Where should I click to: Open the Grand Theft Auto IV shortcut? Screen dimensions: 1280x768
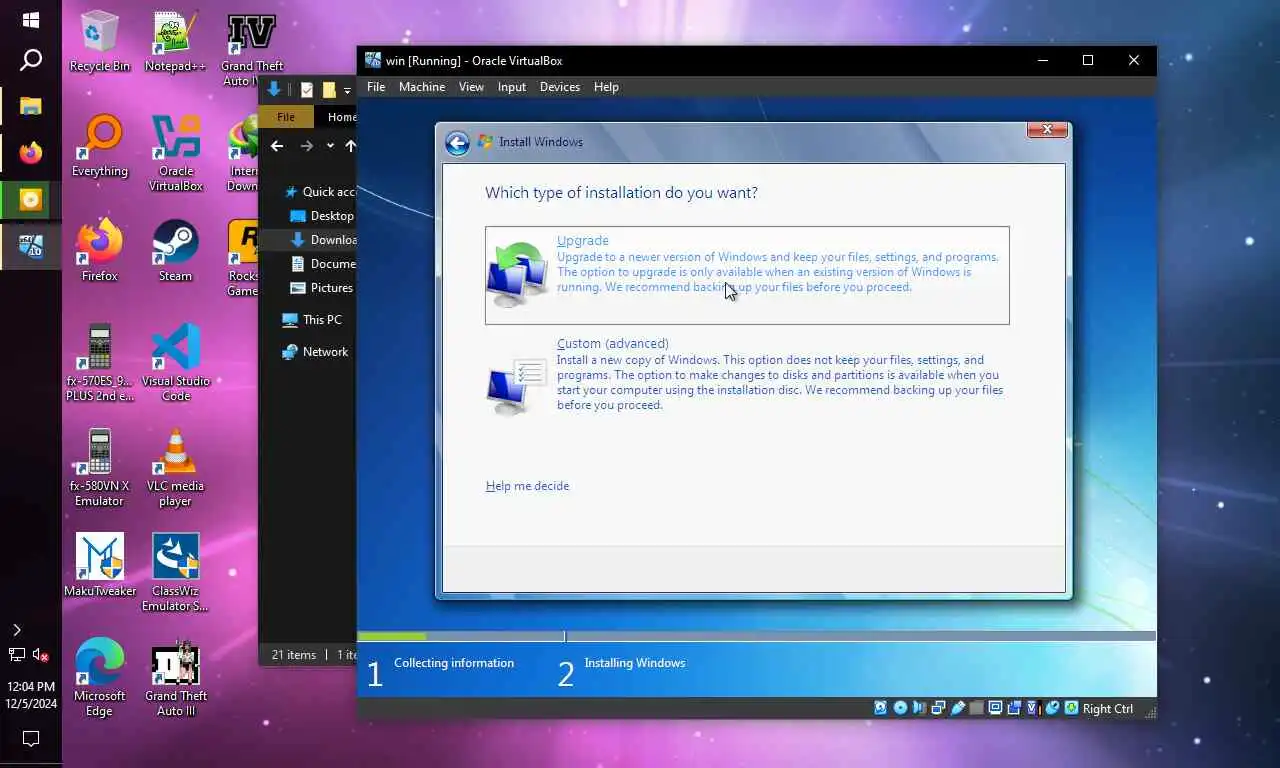[x=251, y=49]
